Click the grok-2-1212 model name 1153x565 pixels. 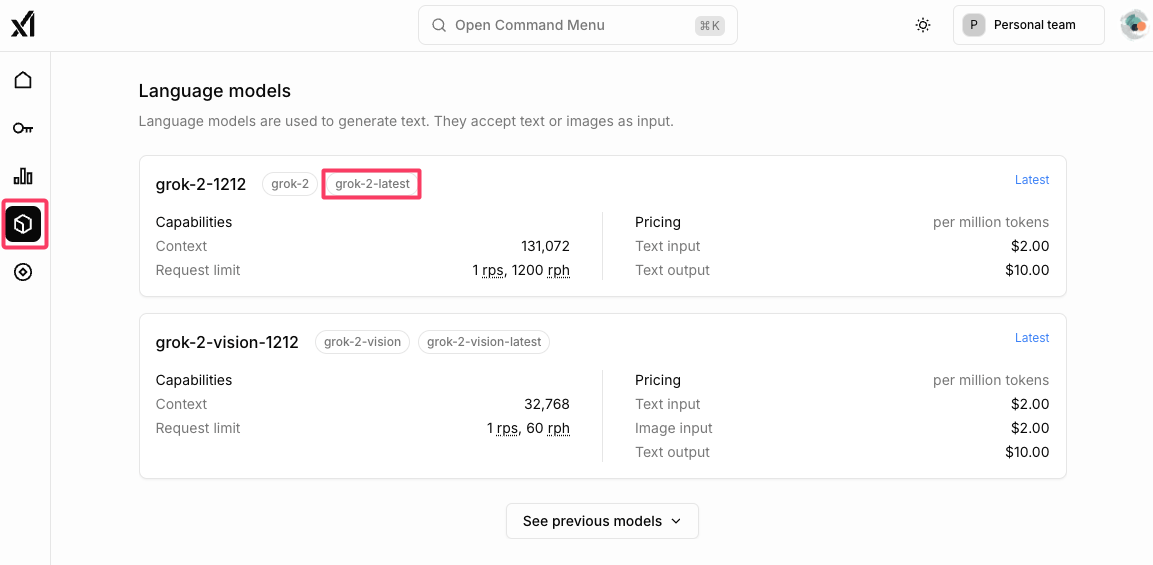[x=201, y=184]
